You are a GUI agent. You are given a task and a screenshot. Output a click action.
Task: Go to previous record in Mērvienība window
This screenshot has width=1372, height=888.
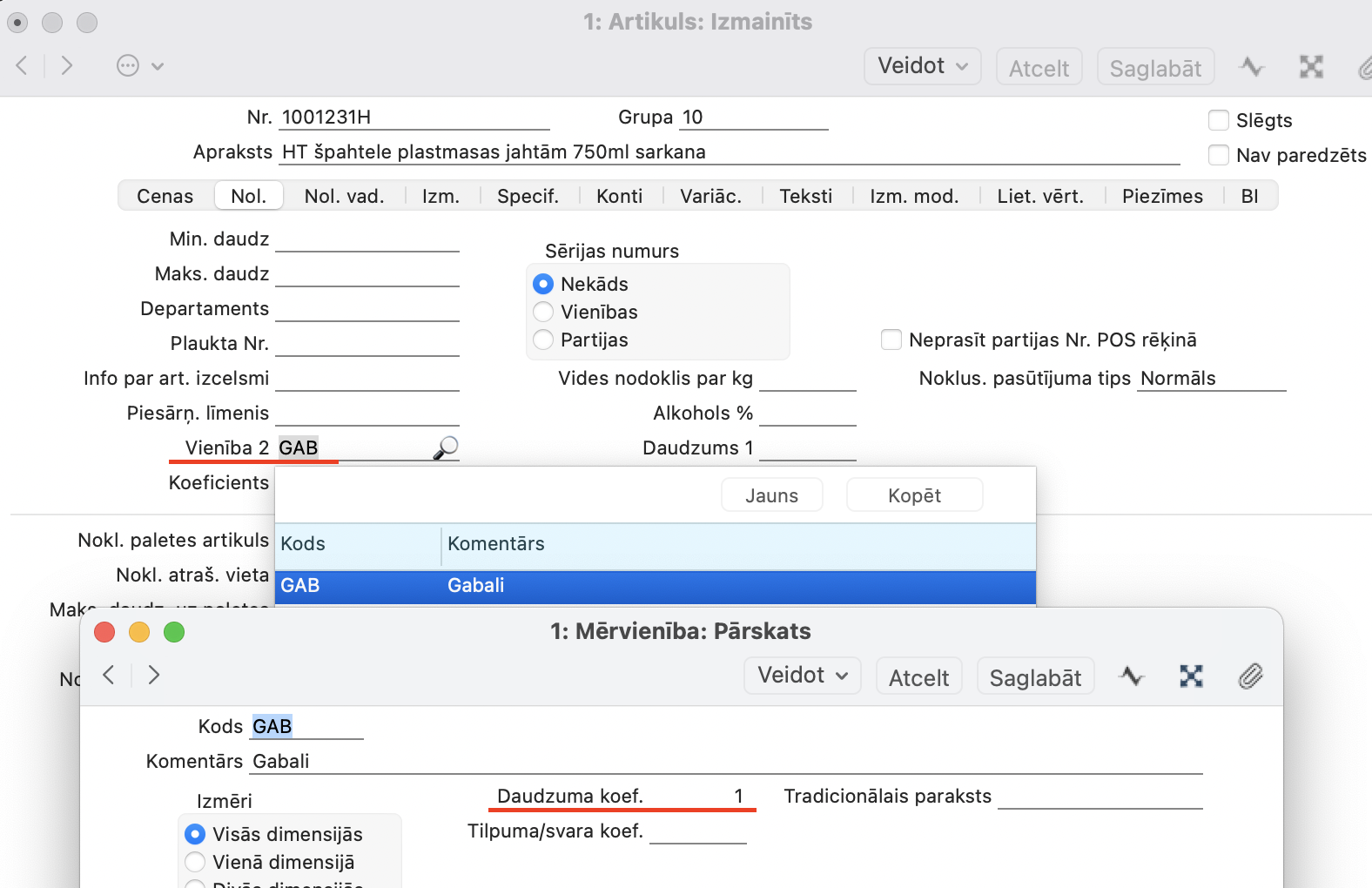pyautogui.click(x=109, y=676)
